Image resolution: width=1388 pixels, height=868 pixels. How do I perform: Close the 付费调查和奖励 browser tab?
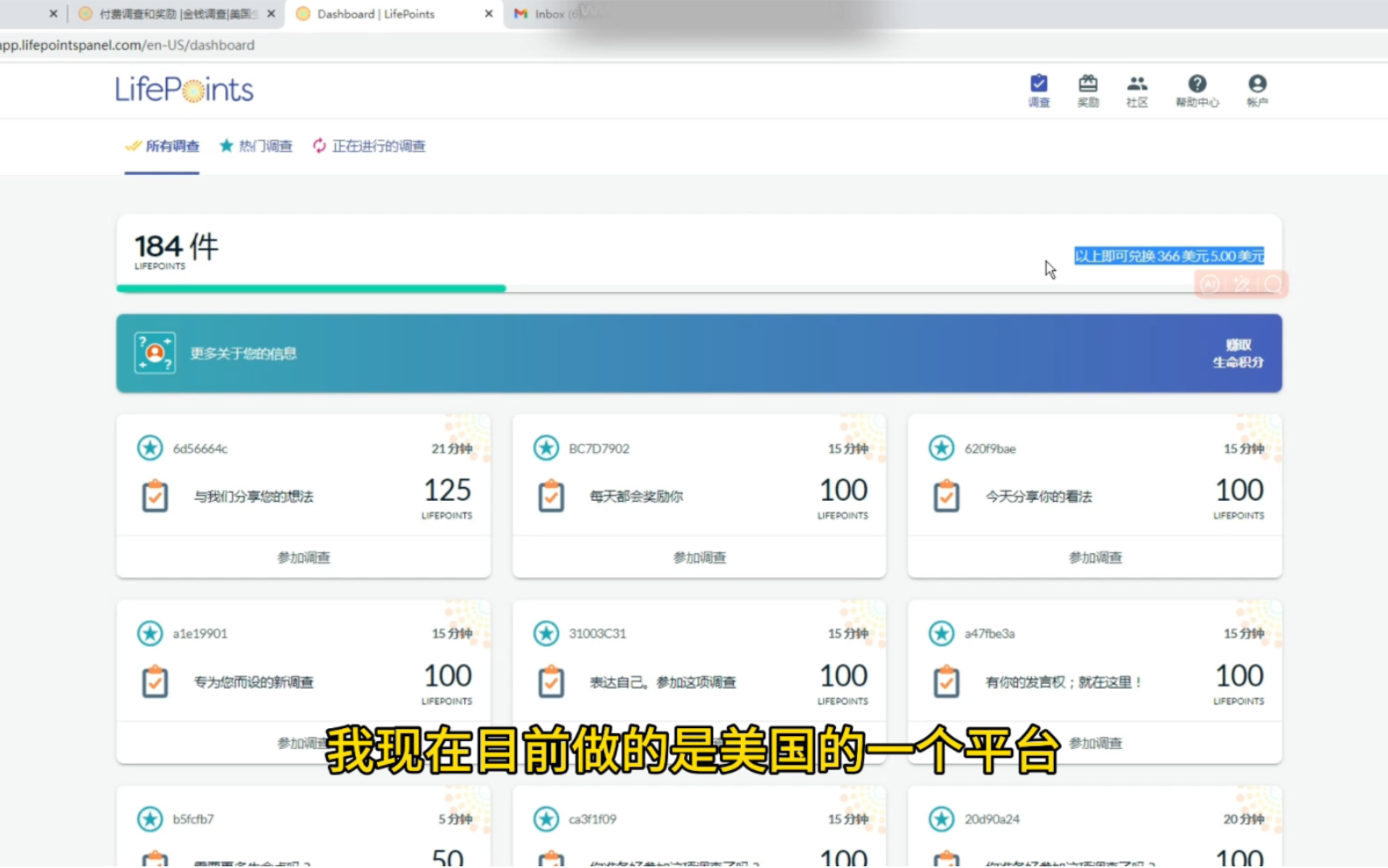point(271,14)
